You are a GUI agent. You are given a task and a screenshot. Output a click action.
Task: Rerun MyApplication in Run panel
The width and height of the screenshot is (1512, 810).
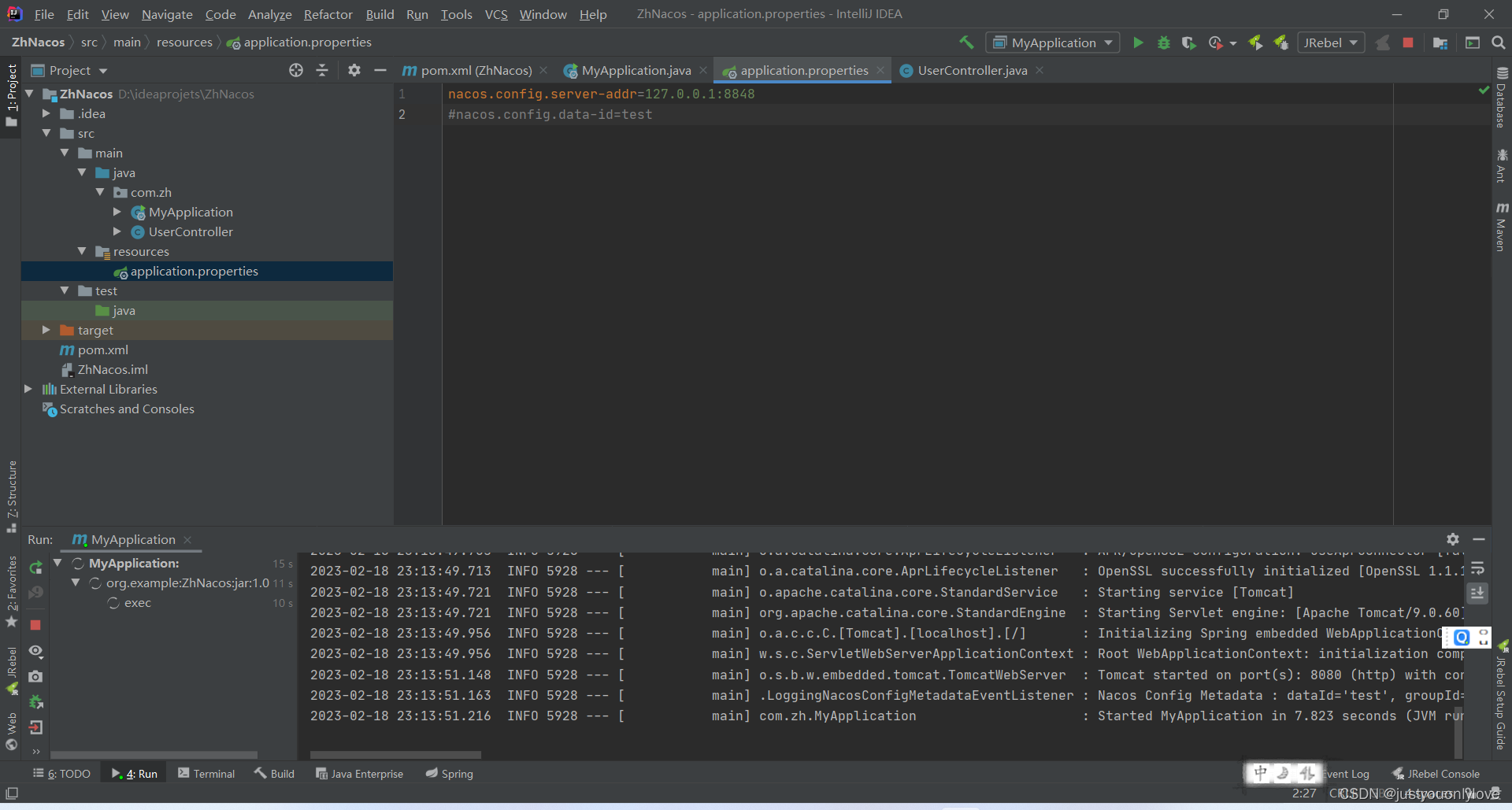click(x=35, y=568)
